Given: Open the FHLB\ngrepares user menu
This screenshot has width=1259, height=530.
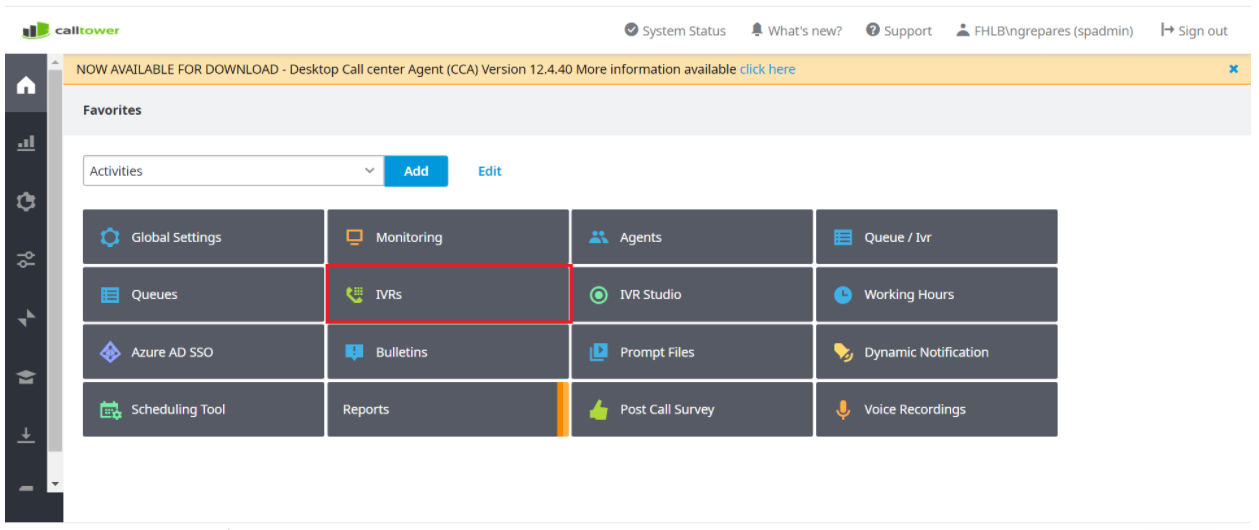Looking at the screenshot, I should click(x=1045, y=31).
